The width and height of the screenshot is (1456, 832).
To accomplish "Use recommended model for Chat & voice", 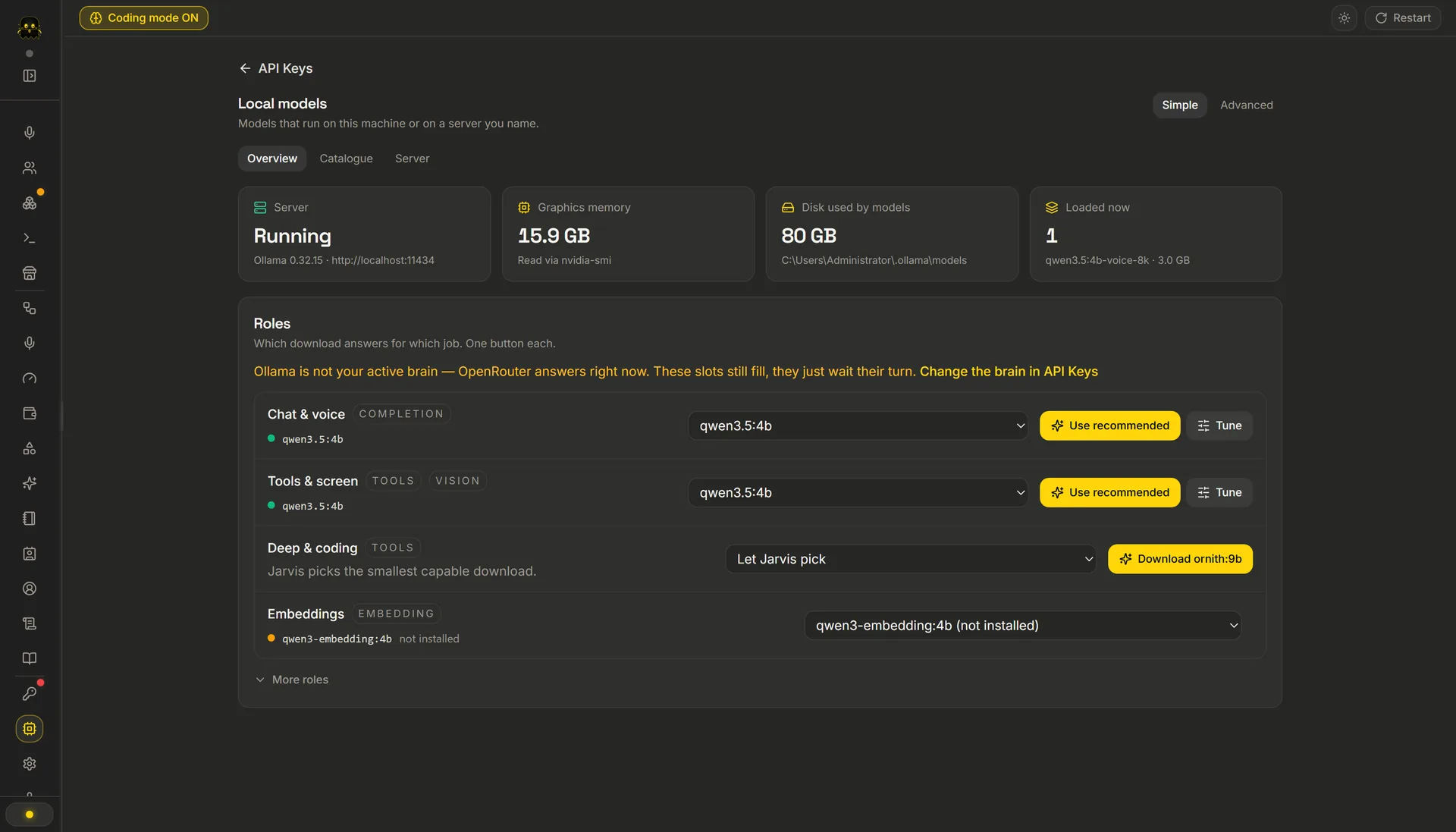I will (1109, 426).
